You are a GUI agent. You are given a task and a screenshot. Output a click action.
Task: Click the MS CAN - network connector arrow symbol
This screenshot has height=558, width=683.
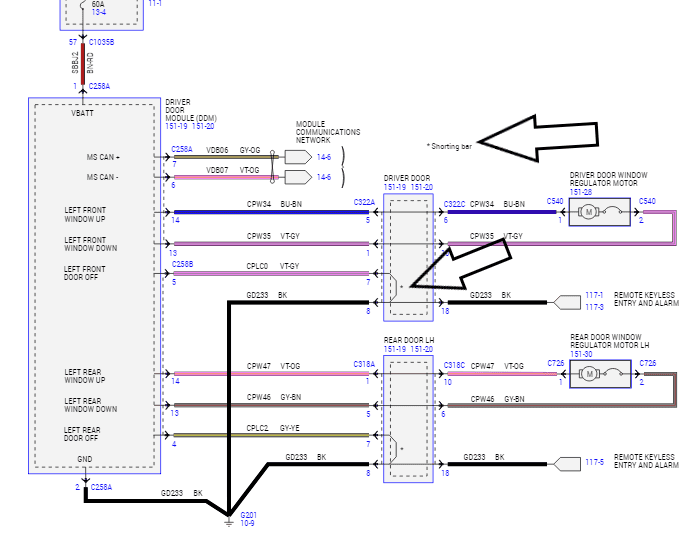[298, 177]
